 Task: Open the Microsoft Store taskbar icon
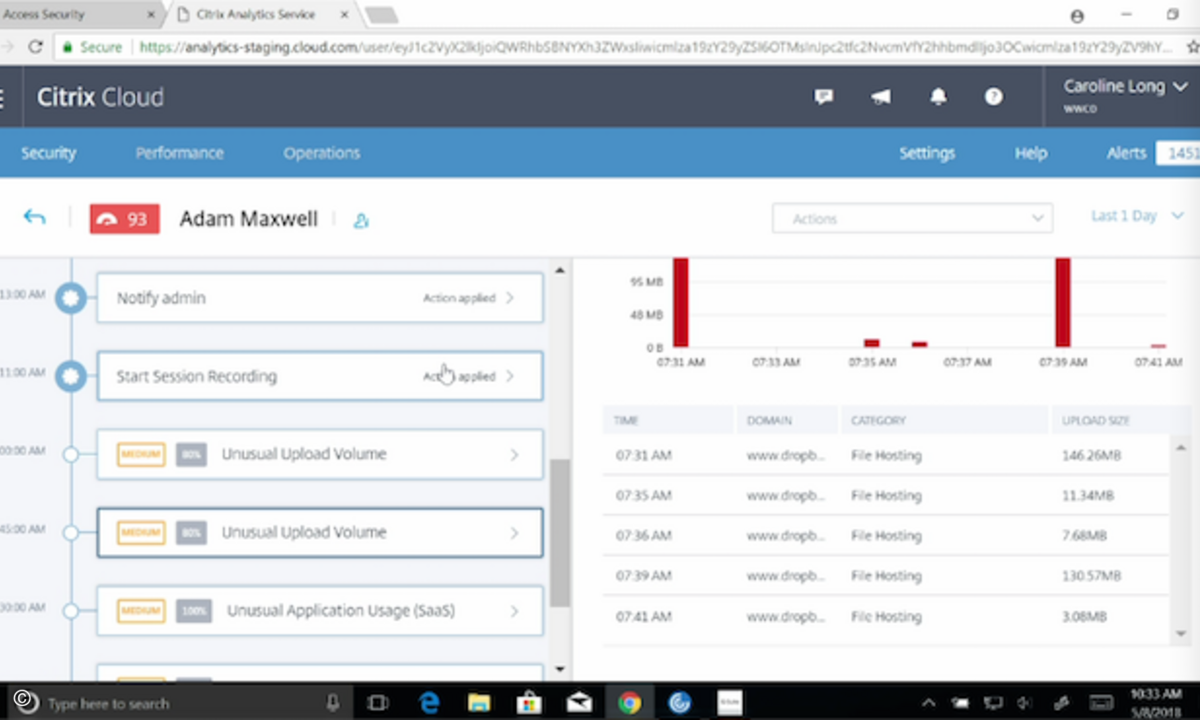click(x=529, y=703)
